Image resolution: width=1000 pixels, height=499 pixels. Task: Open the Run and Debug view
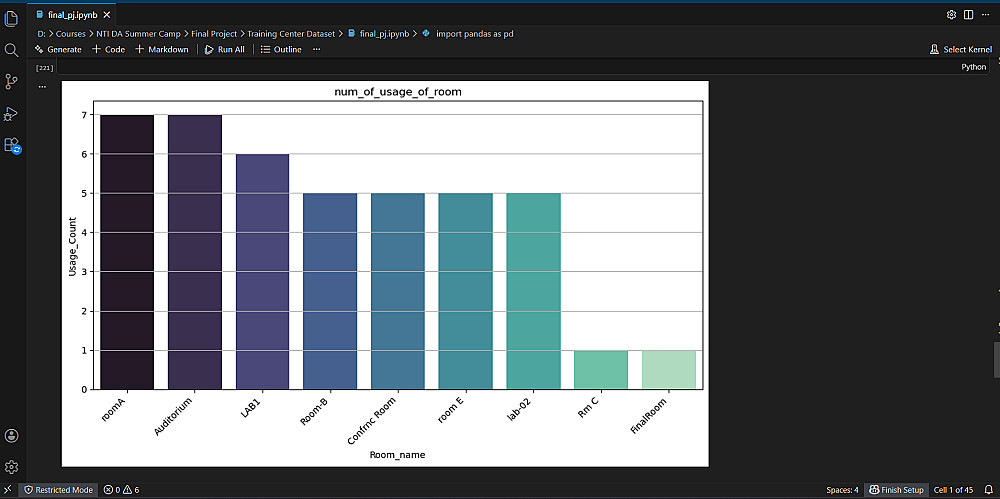point(11,114)
